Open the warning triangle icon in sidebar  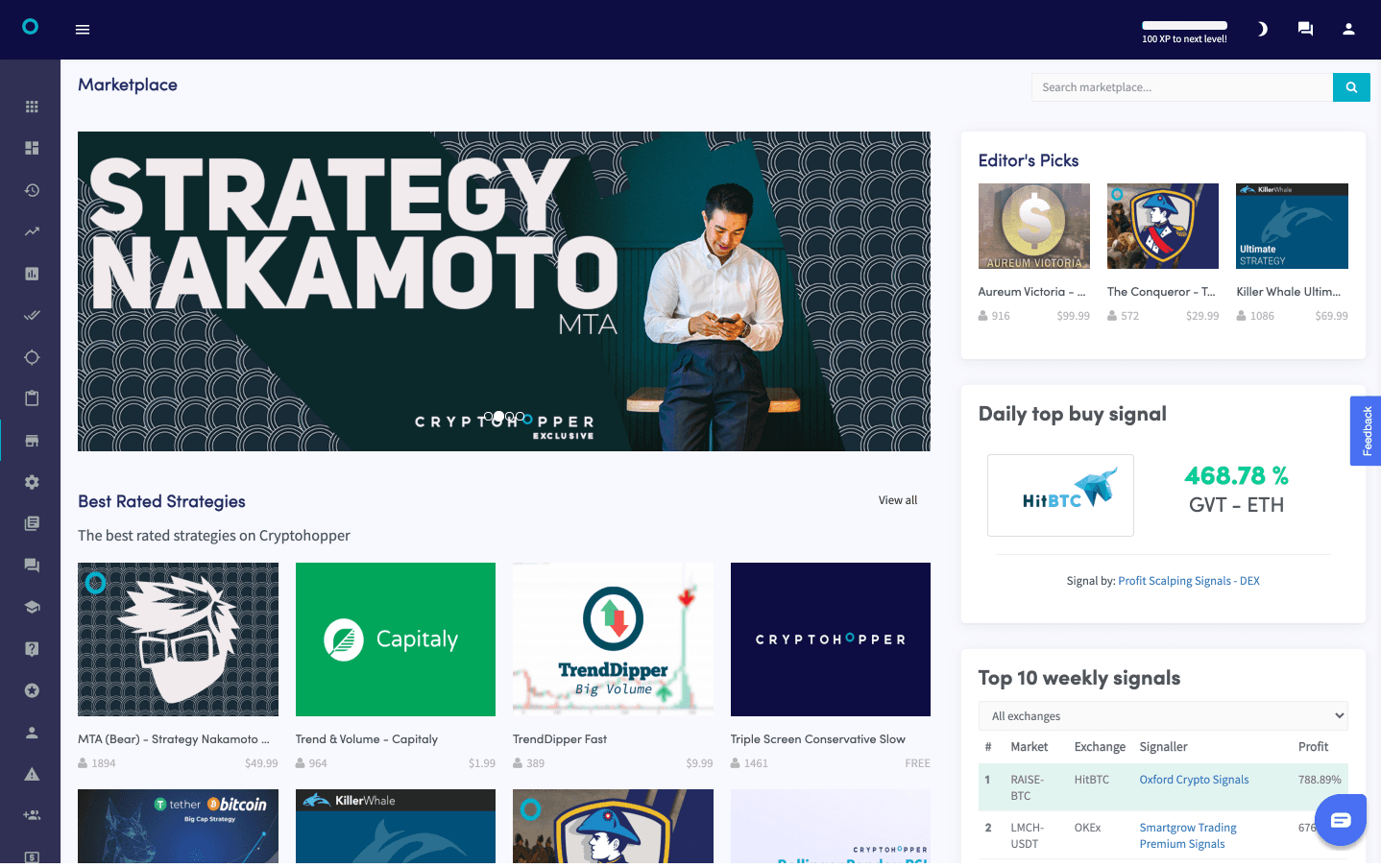pos(32,774)
